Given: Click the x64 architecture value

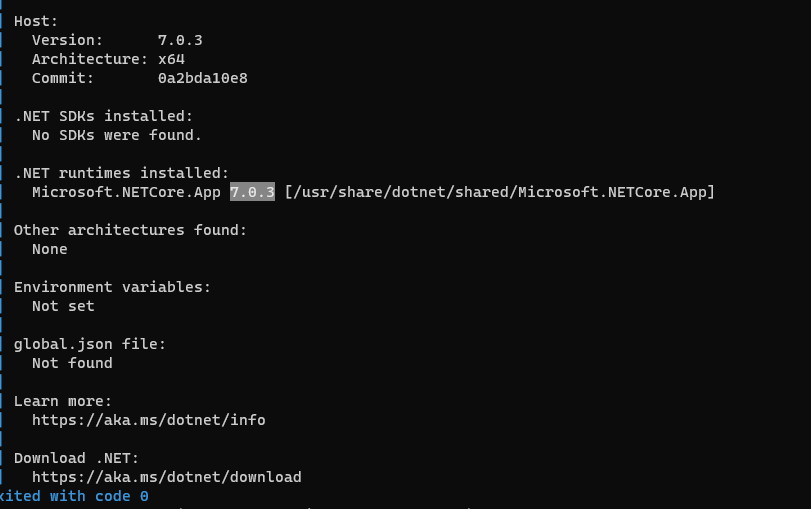Looking at the screenshot, I should click(171, 59).
